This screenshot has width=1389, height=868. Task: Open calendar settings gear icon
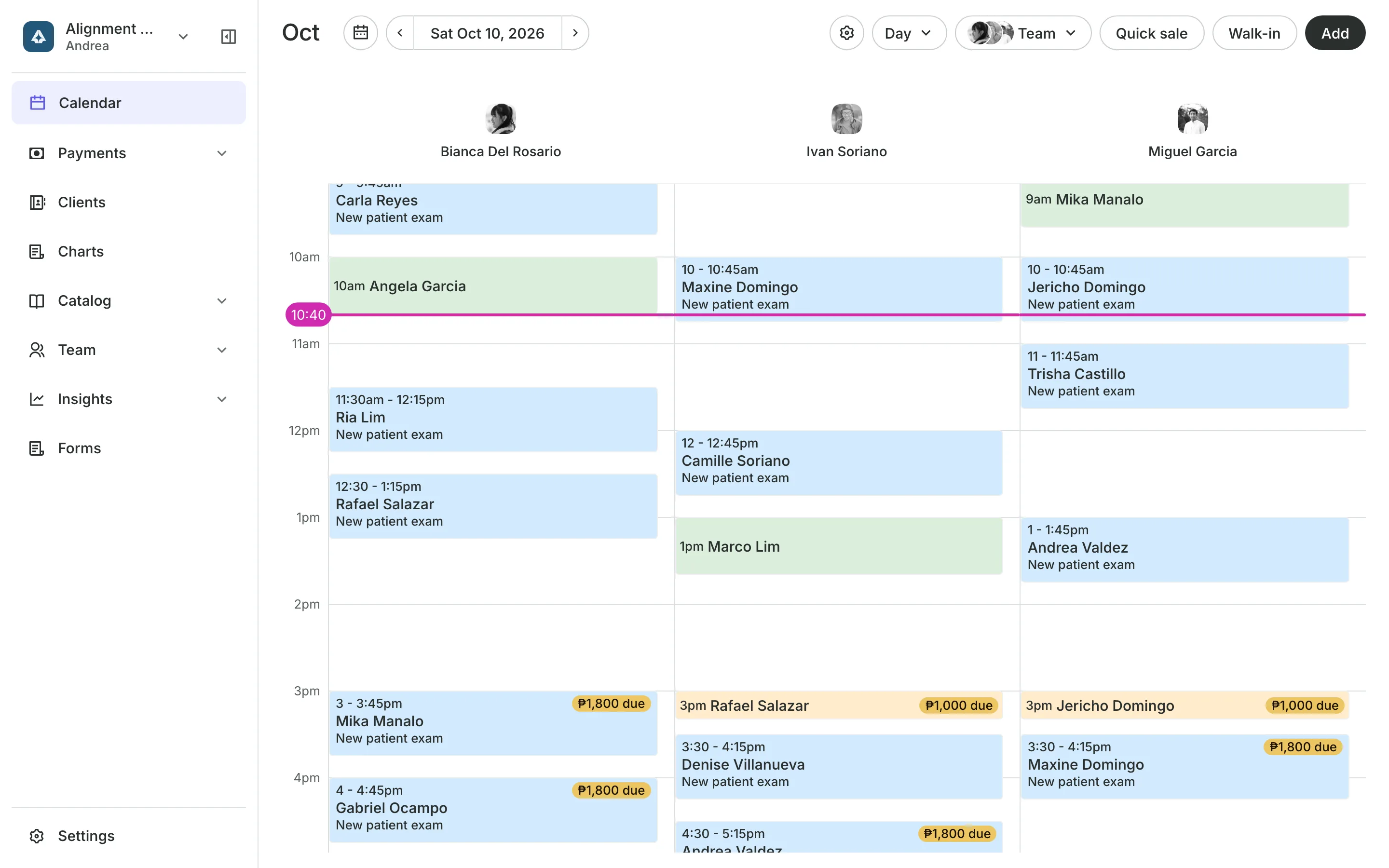click(x=846, y=33)
